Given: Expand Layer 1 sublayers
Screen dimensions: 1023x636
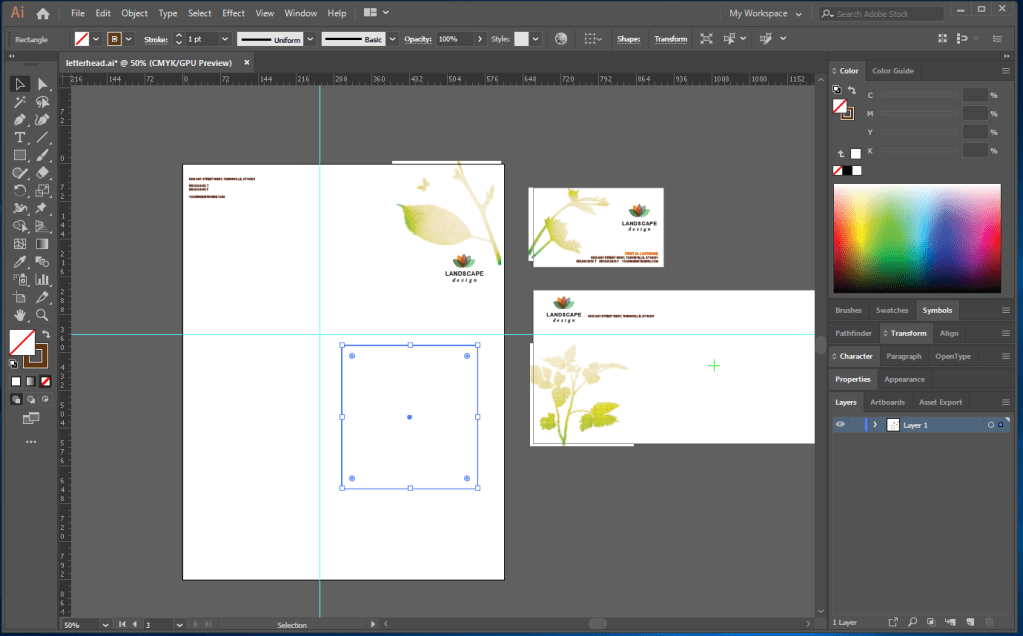Looking at the screenshot, I should (x=875, y=425).
